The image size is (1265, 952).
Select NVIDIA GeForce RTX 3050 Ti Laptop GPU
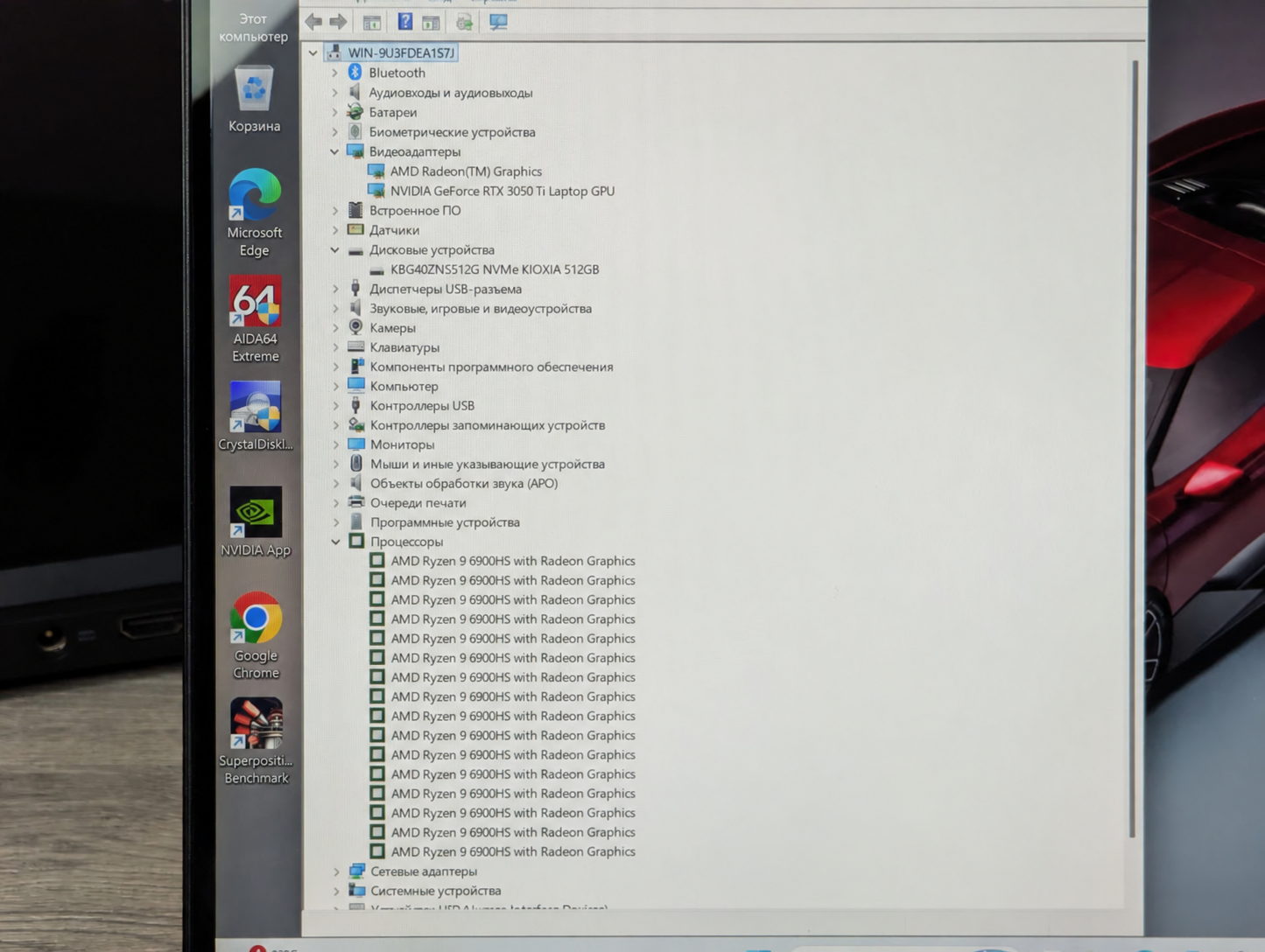[x=502, y=191]
